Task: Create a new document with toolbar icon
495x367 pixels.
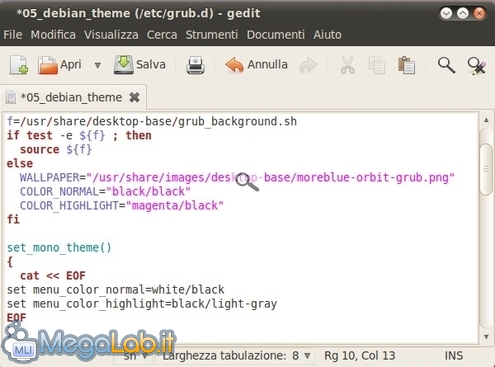Action: point(19,65)
